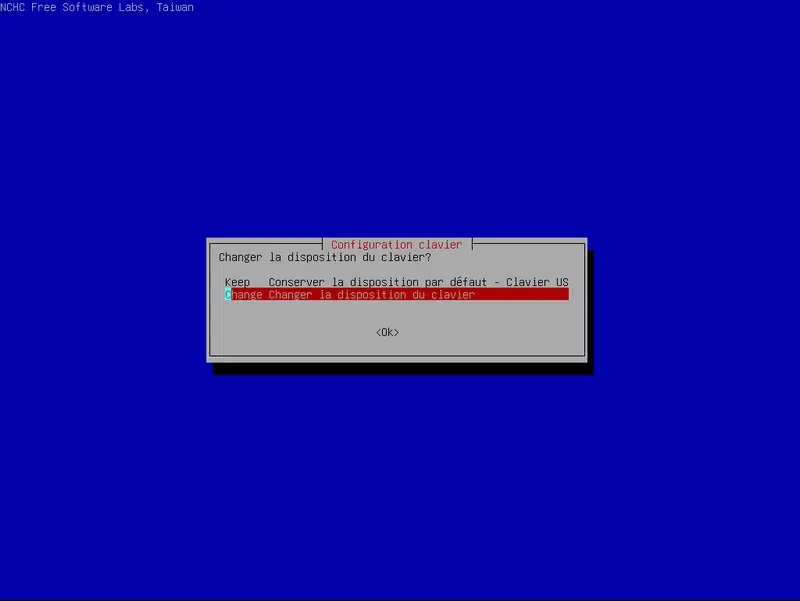This screenshot has width=800, height=601.
Task: Click the 'Configuration clavier' dialog title
Action: point(396,244)
